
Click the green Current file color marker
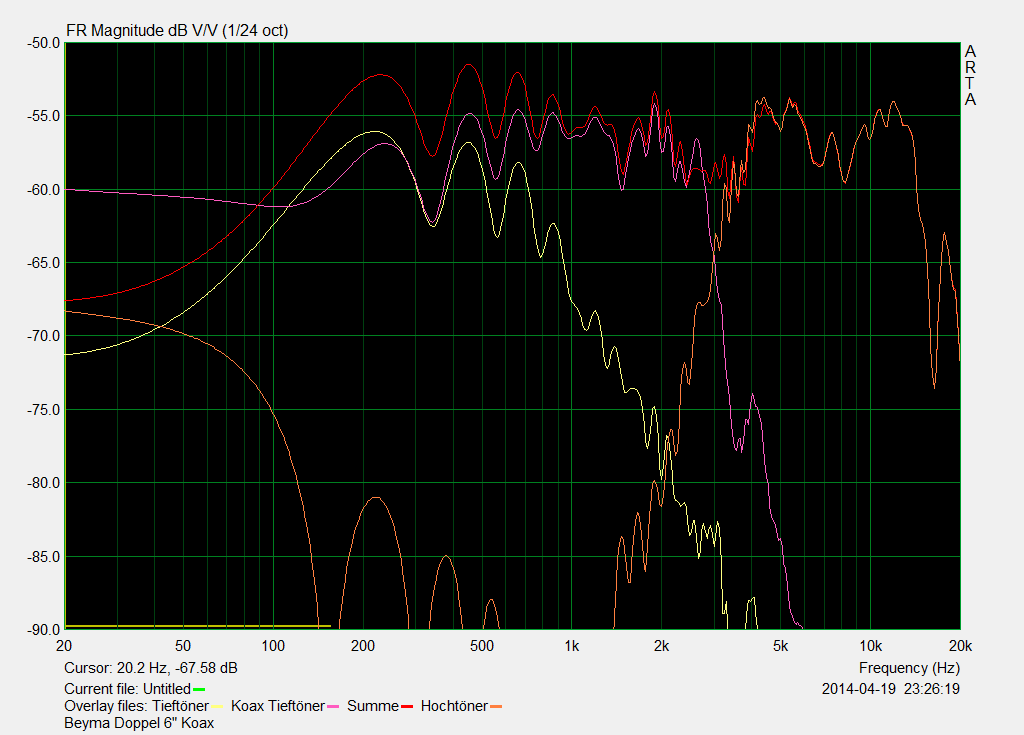pyautogui.click(x=199, y=689)
